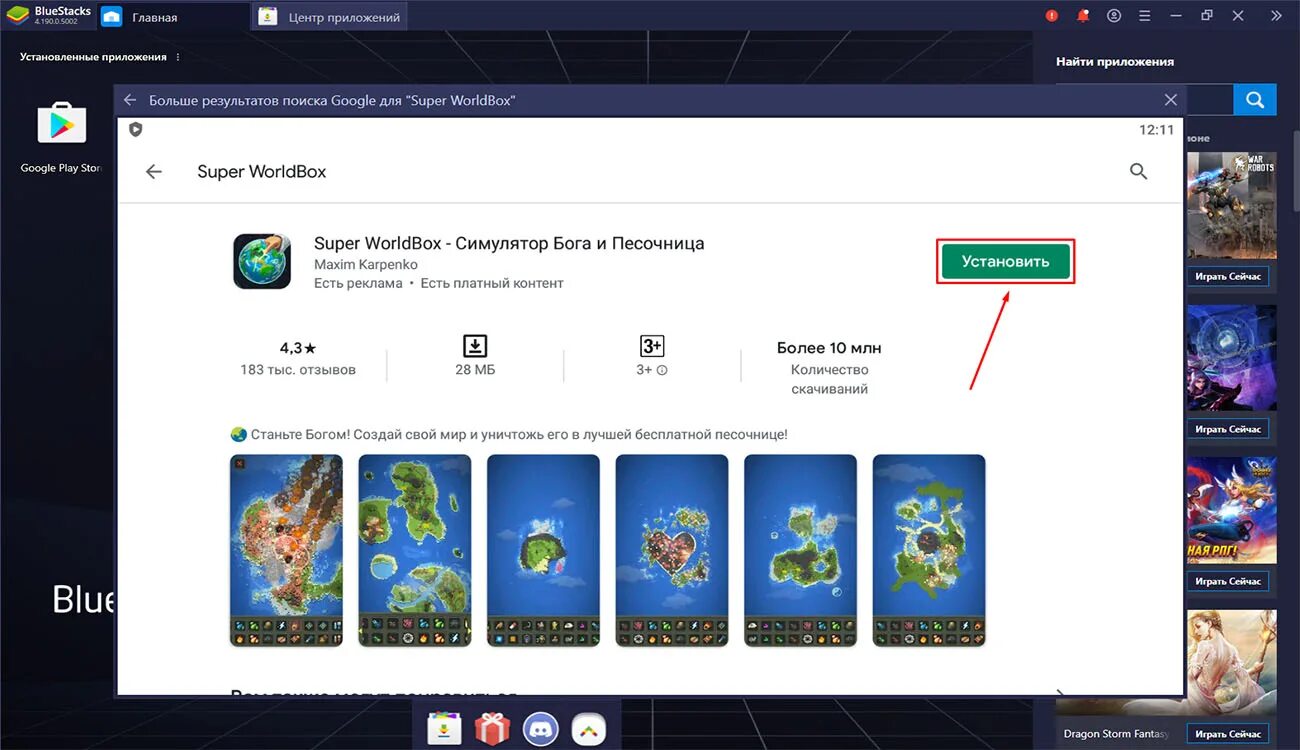Click the shield icon in status bar
The height and width of the screenshot is (750, 1300).
(x=136, y=130)
